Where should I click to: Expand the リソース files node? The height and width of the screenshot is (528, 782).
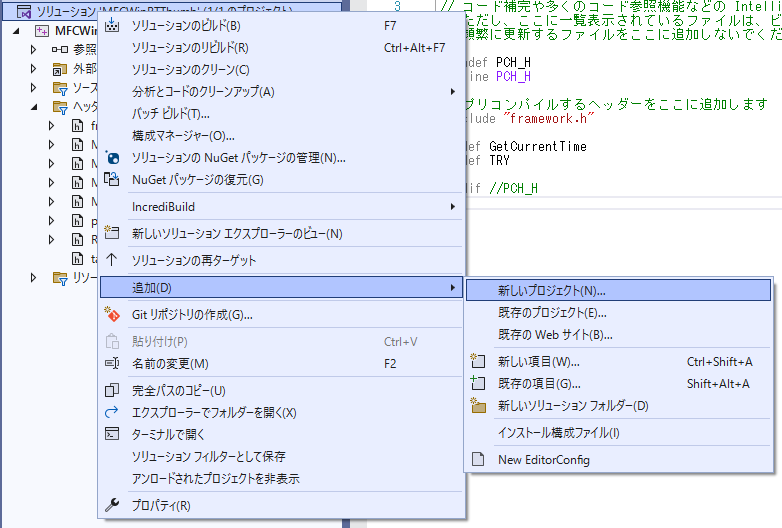[33, 277]
